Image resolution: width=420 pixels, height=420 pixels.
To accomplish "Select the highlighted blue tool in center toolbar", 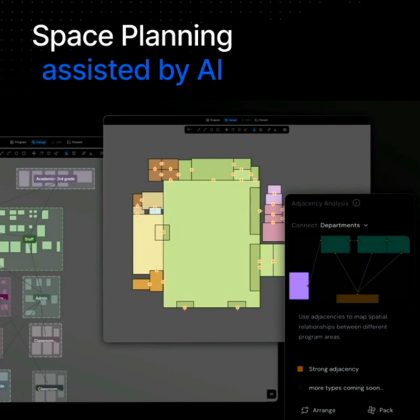I will pos(254,130).
